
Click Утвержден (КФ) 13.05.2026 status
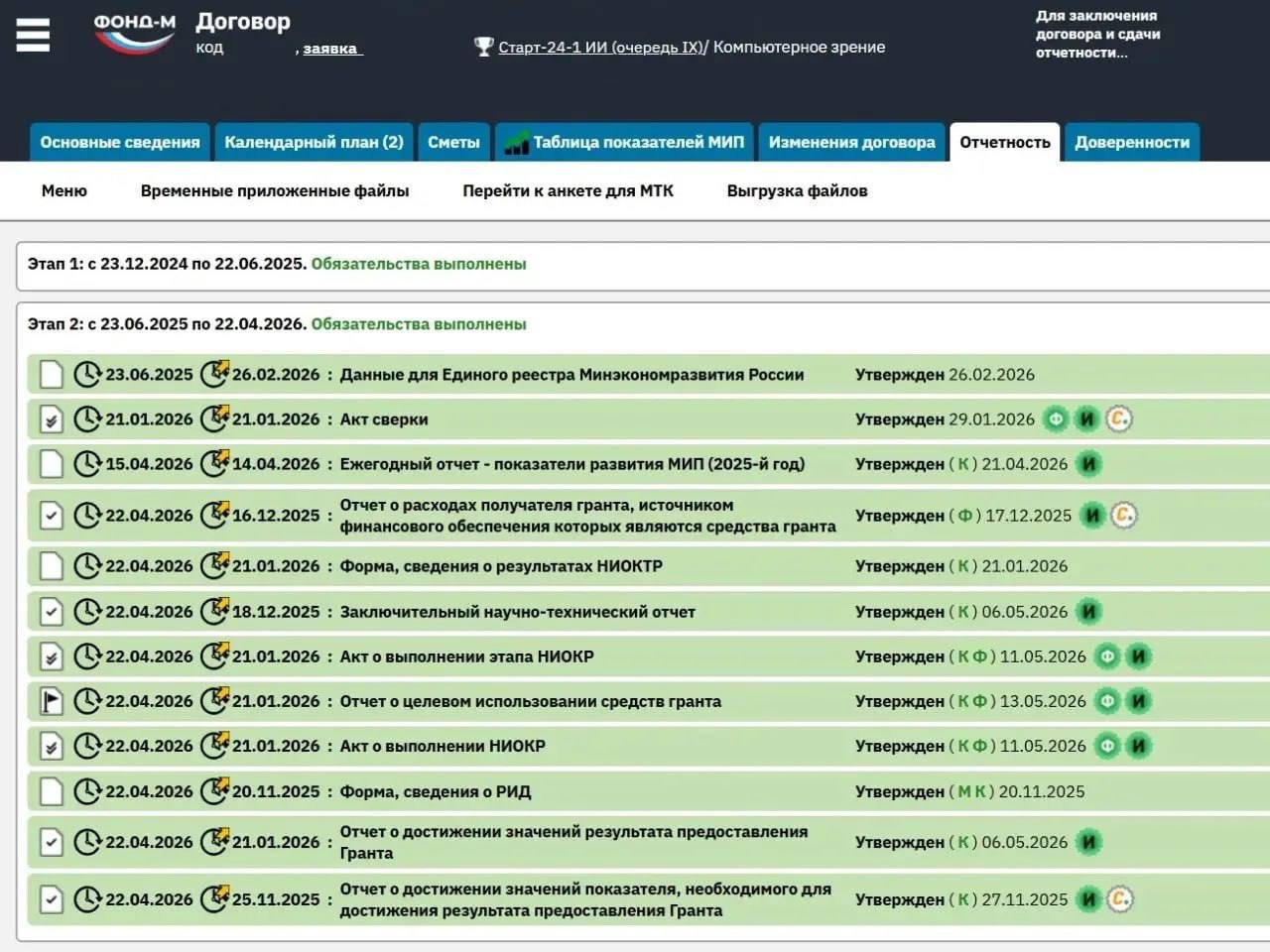pos(970,701)
